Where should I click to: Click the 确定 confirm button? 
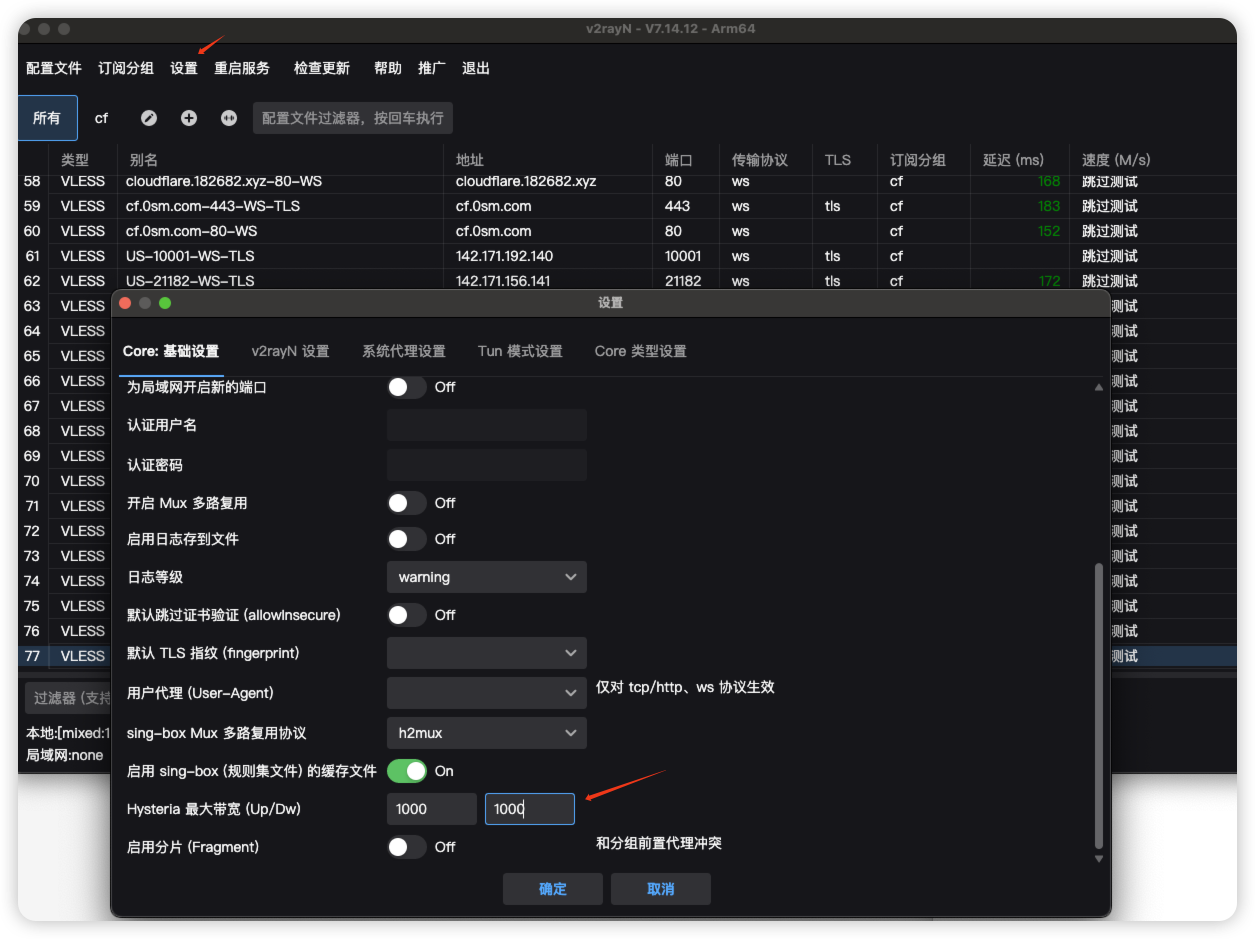click(552, 889)
